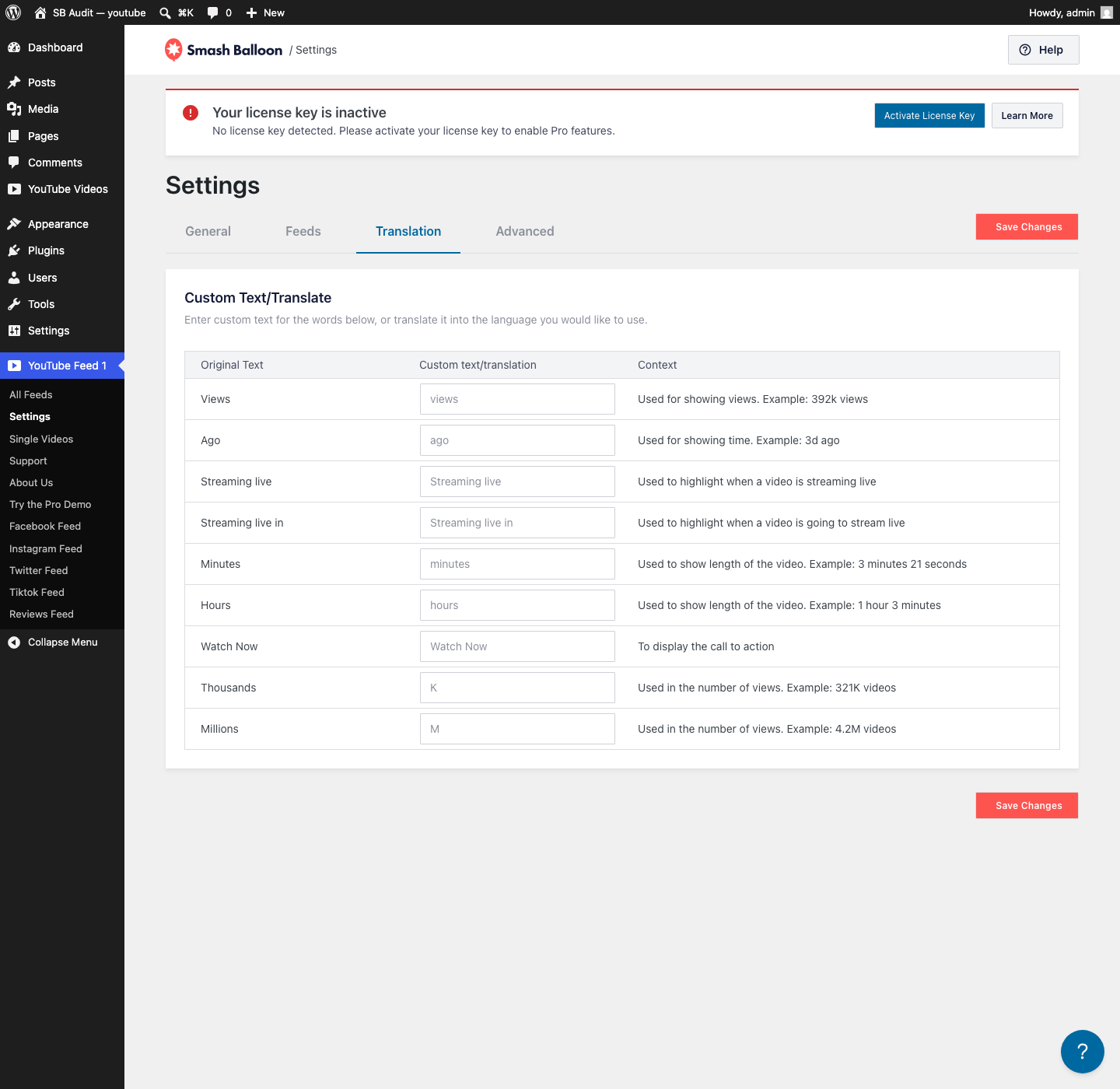Switch to the Advanced tab

(x=525, y=231)
